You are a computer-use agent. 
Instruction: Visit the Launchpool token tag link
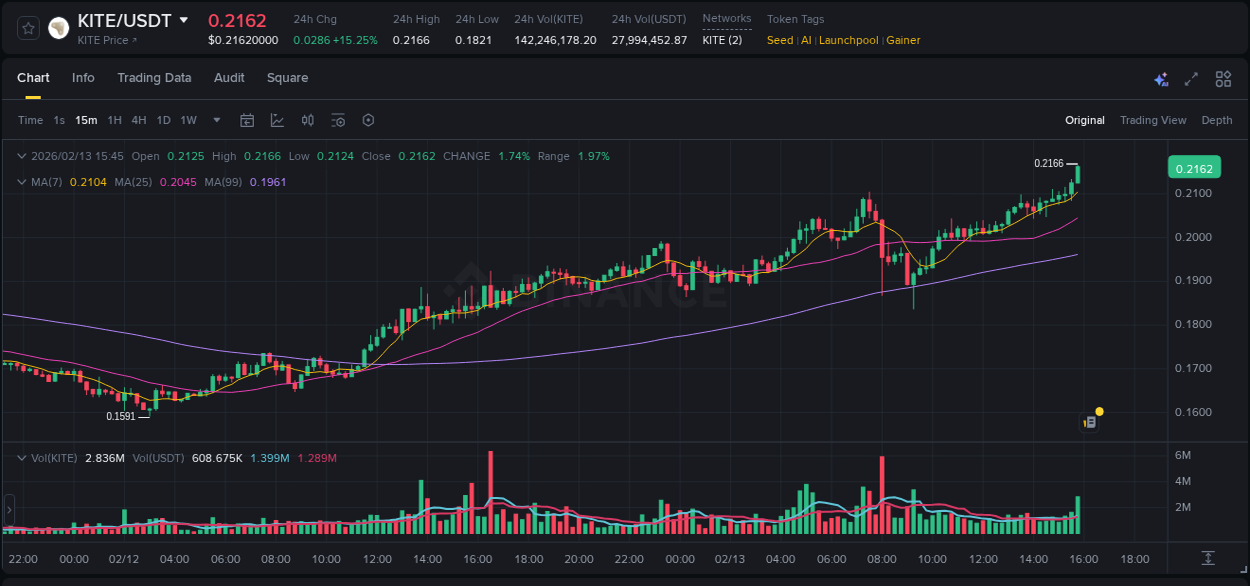(848, 40)
